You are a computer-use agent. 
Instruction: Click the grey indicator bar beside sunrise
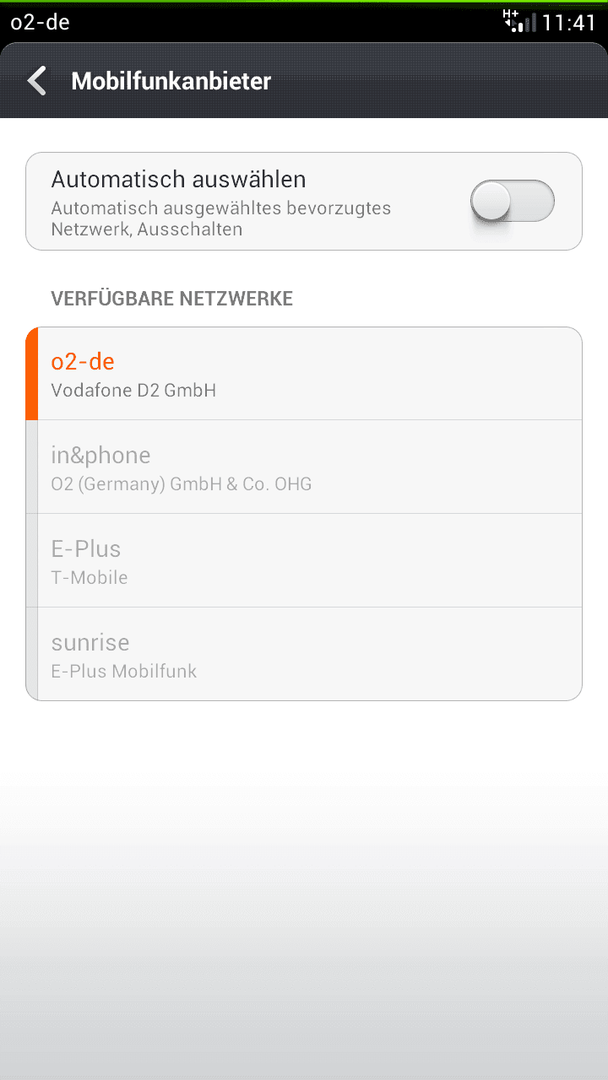click(x=31, y=654)
